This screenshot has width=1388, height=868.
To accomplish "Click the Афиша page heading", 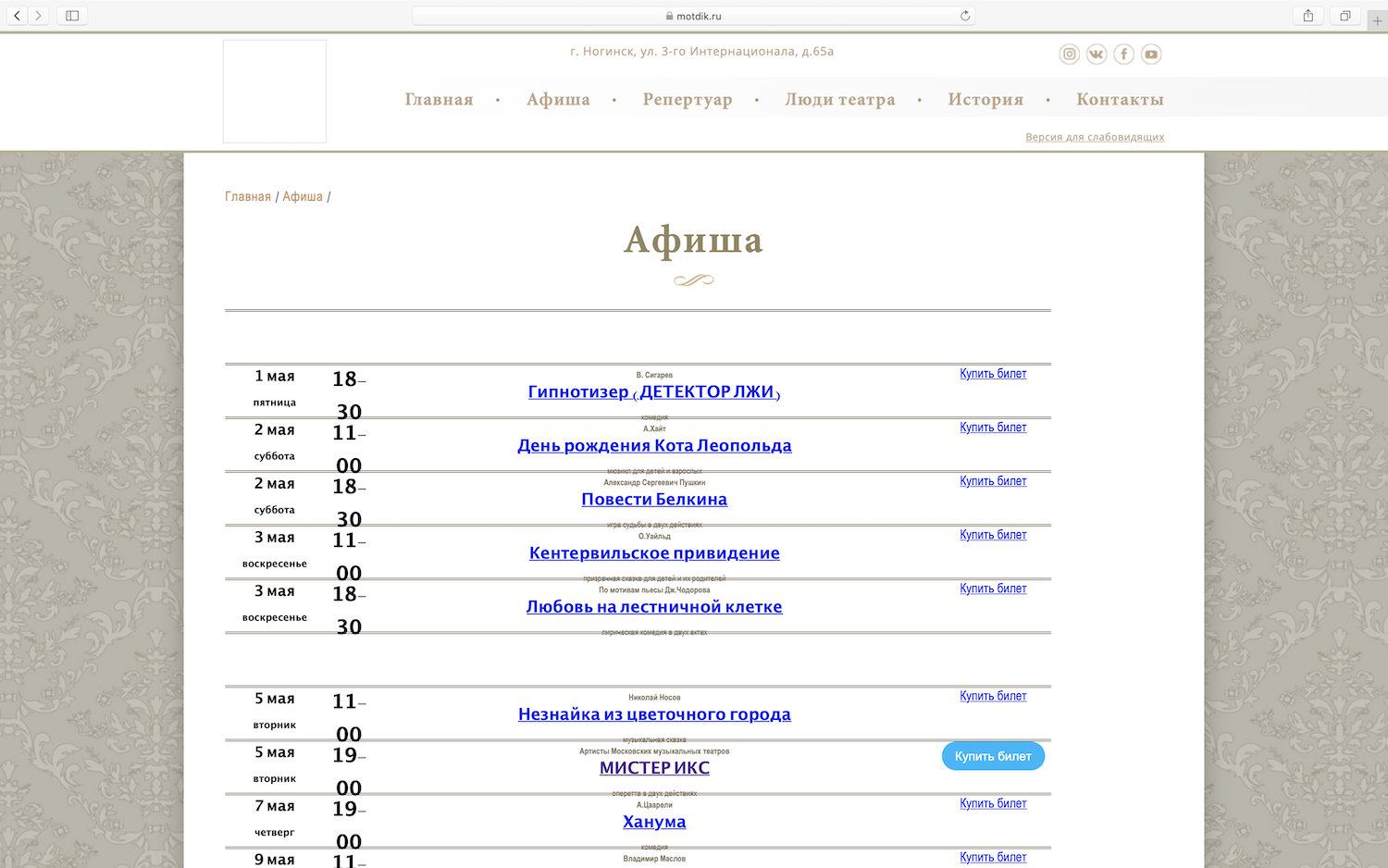I will (x=693, y=240).
